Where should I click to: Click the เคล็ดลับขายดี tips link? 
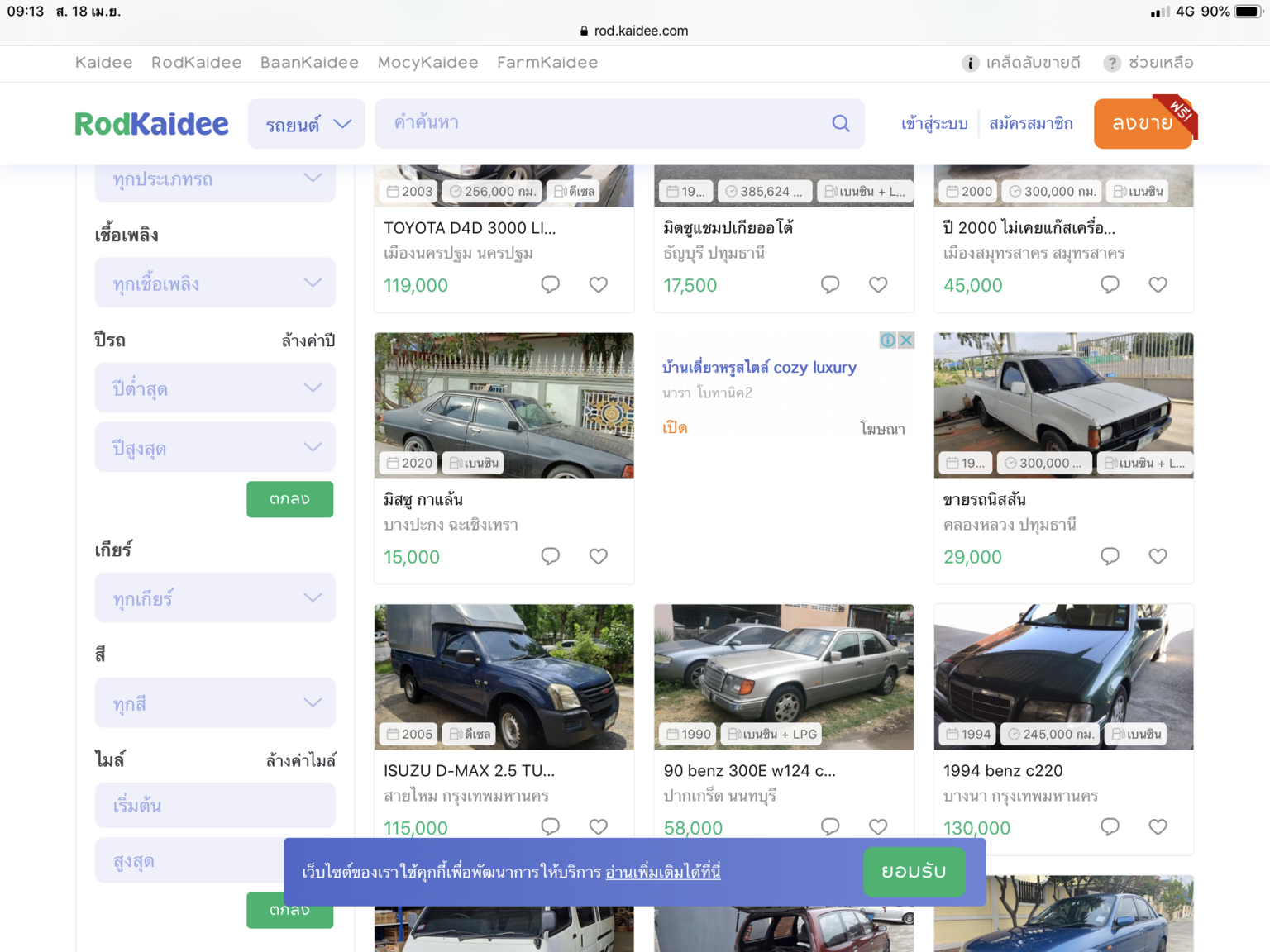1033,63
